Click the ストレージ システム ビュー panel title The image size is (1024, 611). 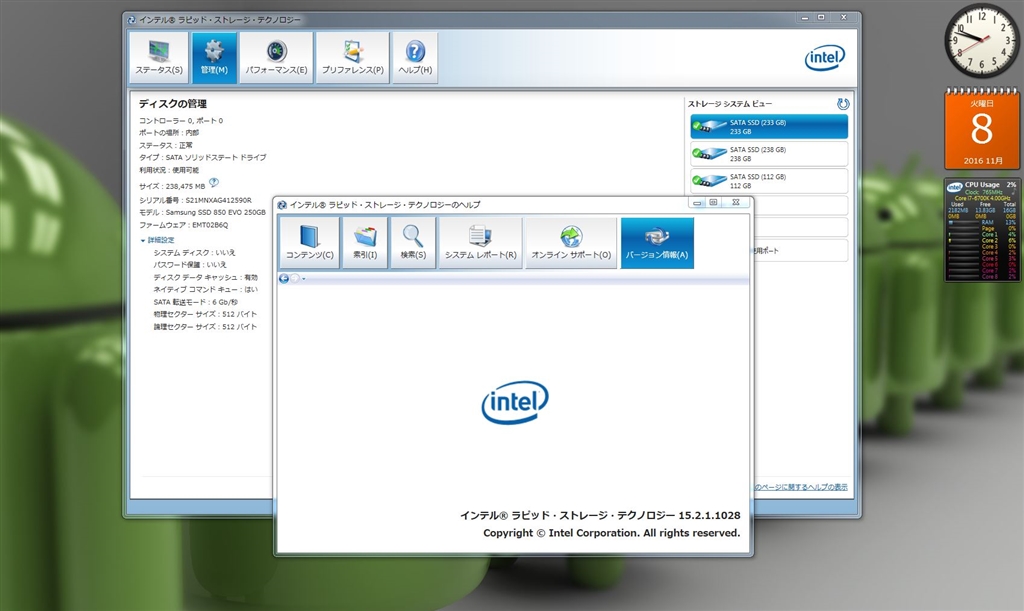pos(730,104)
